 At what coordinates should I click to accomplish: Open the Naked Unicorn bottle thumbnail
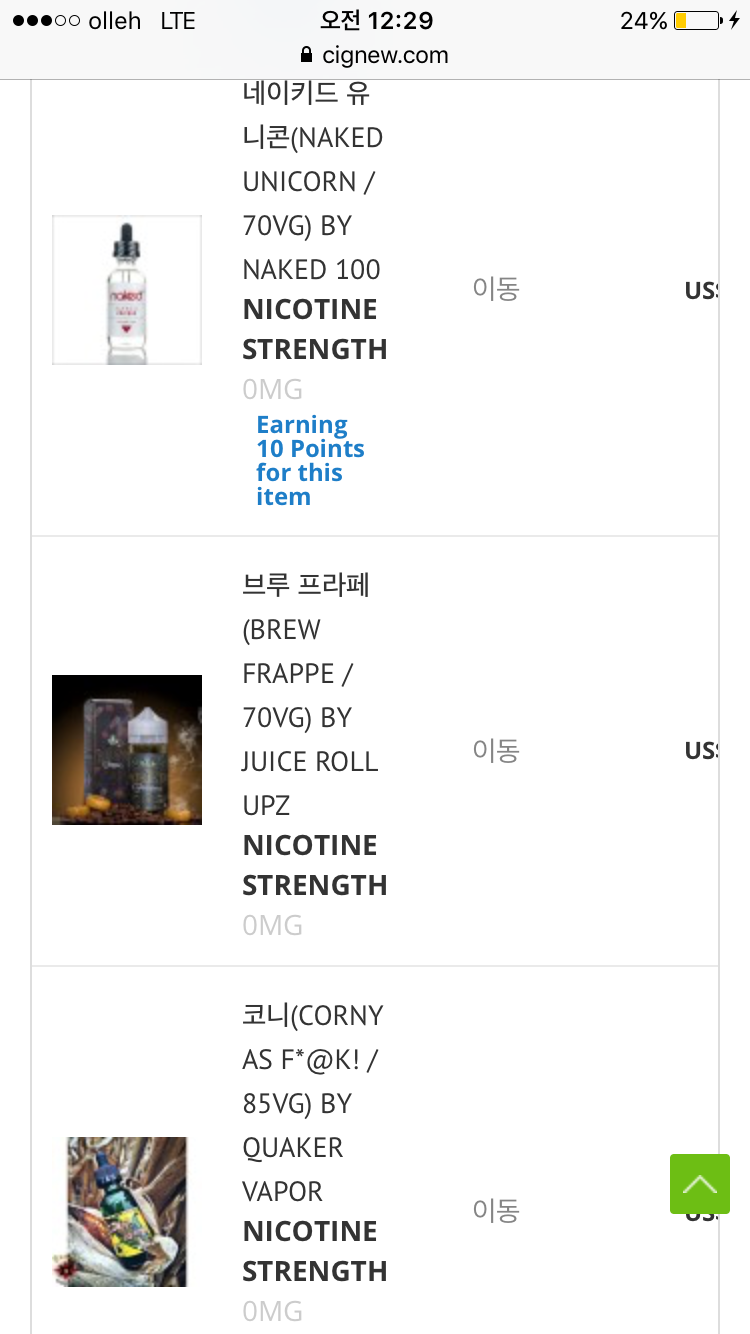coord(127,290)
